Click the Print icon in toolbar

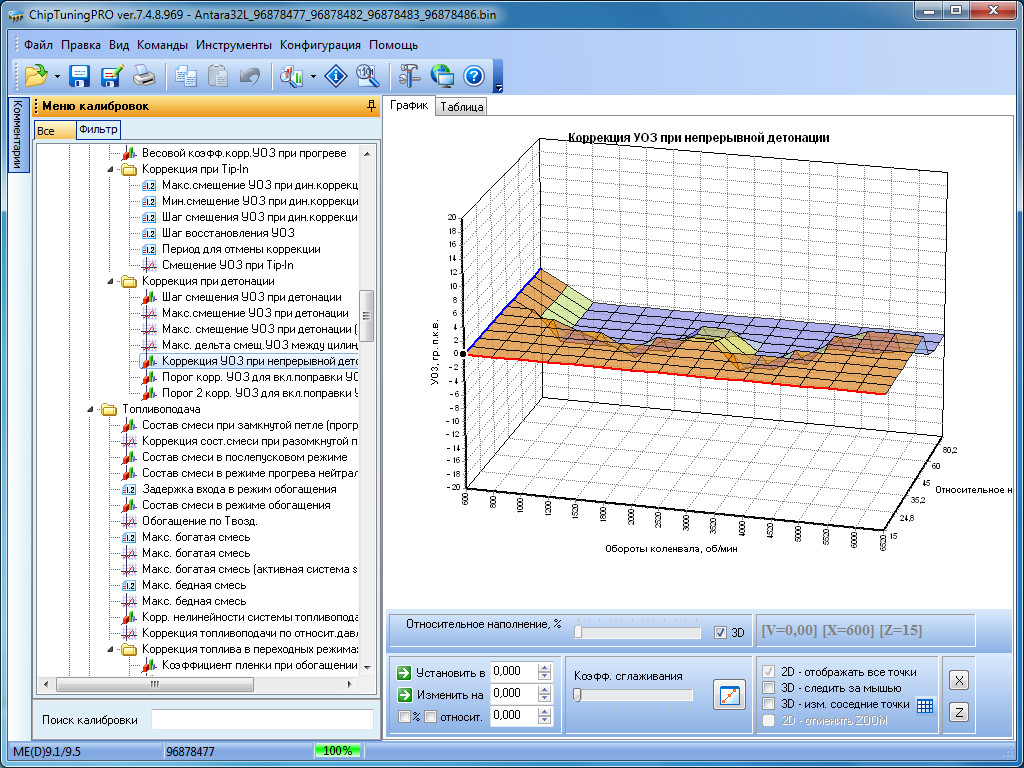[x=144, y=76]
